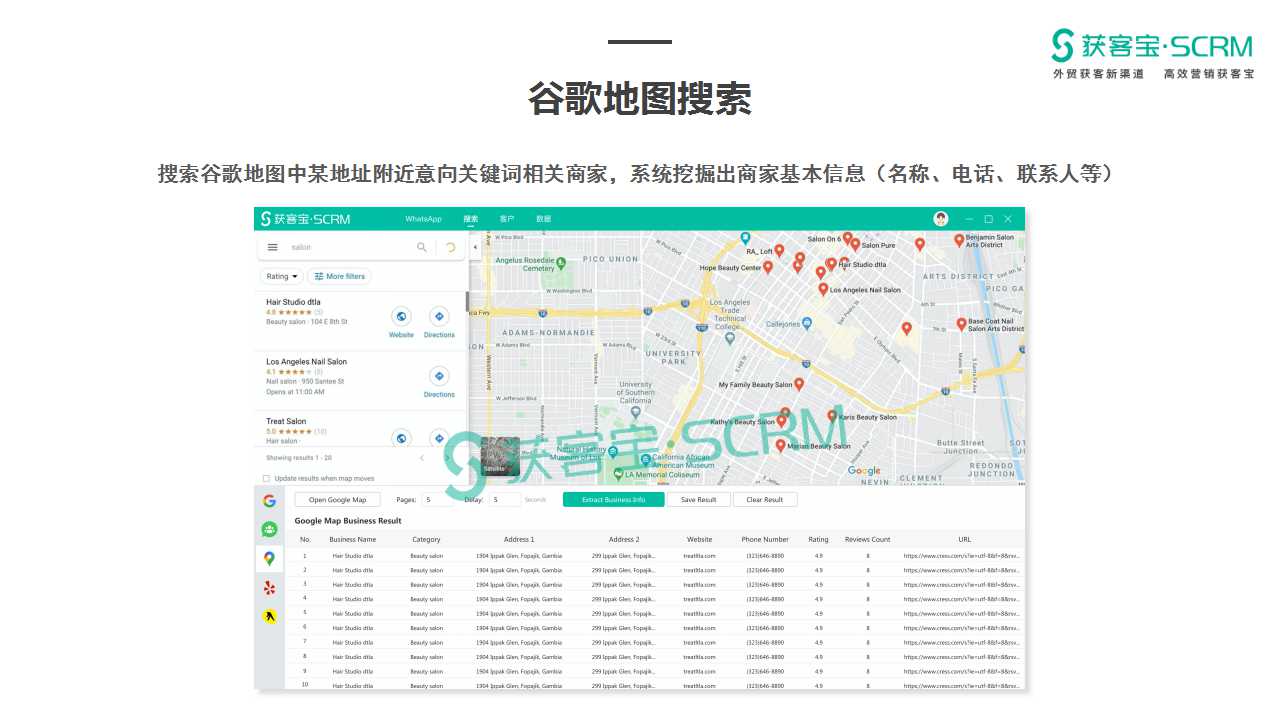
Task: Open the hamburger menu beside the salon search
Action: 273,247
